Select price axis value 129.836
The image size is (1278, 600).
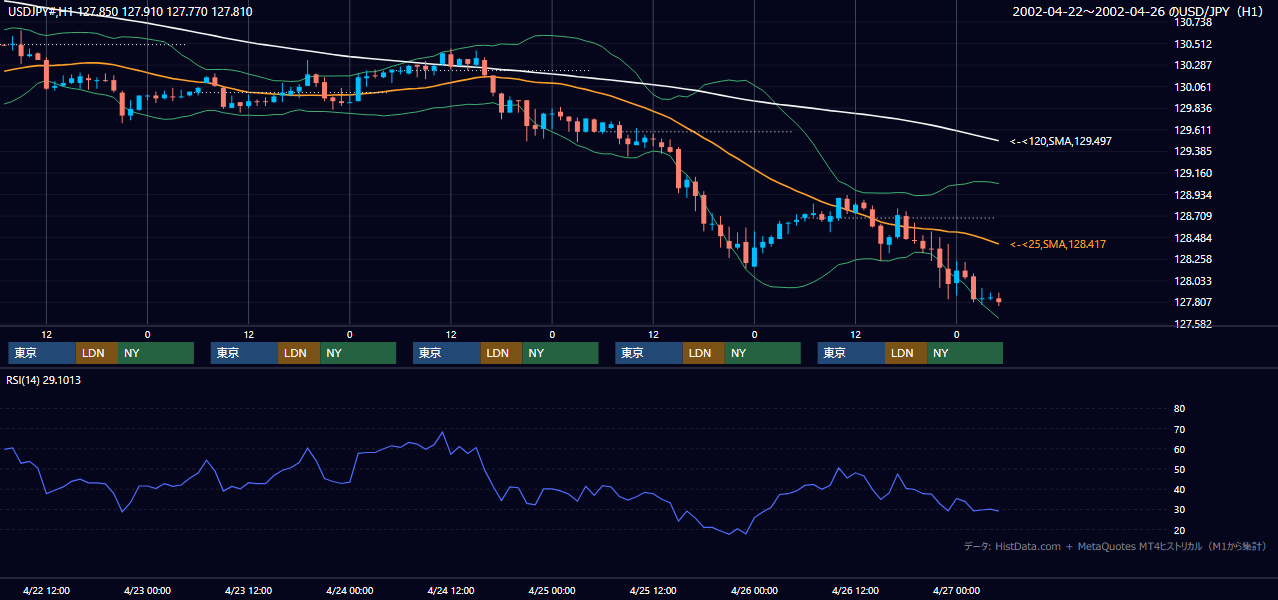tap(1193, 108)
